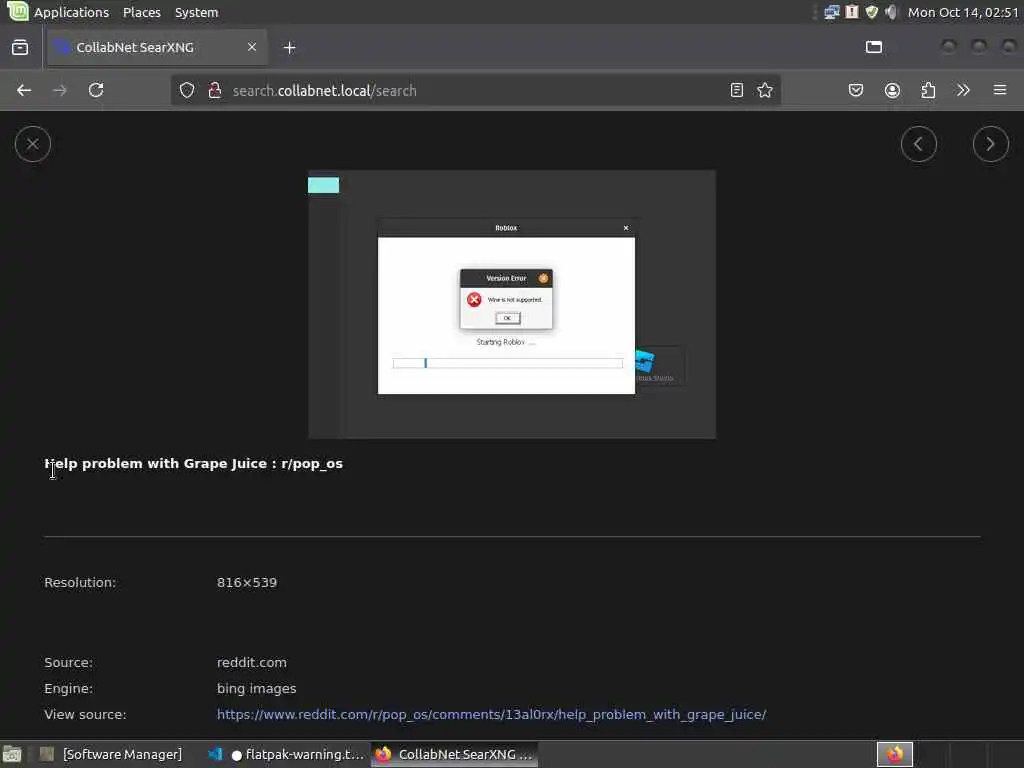Image resolution: width=1024 pixels, height=768 pixels.
Task: Open the System menu
Action: [197, 12]
